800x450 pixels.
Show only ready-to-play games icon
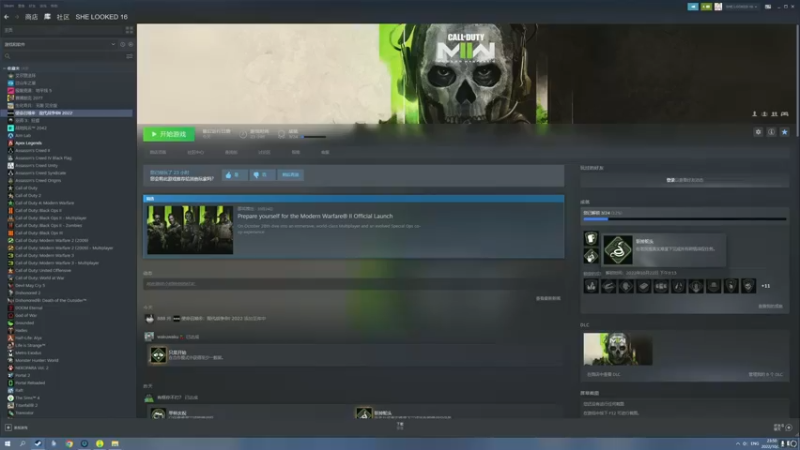131,44
